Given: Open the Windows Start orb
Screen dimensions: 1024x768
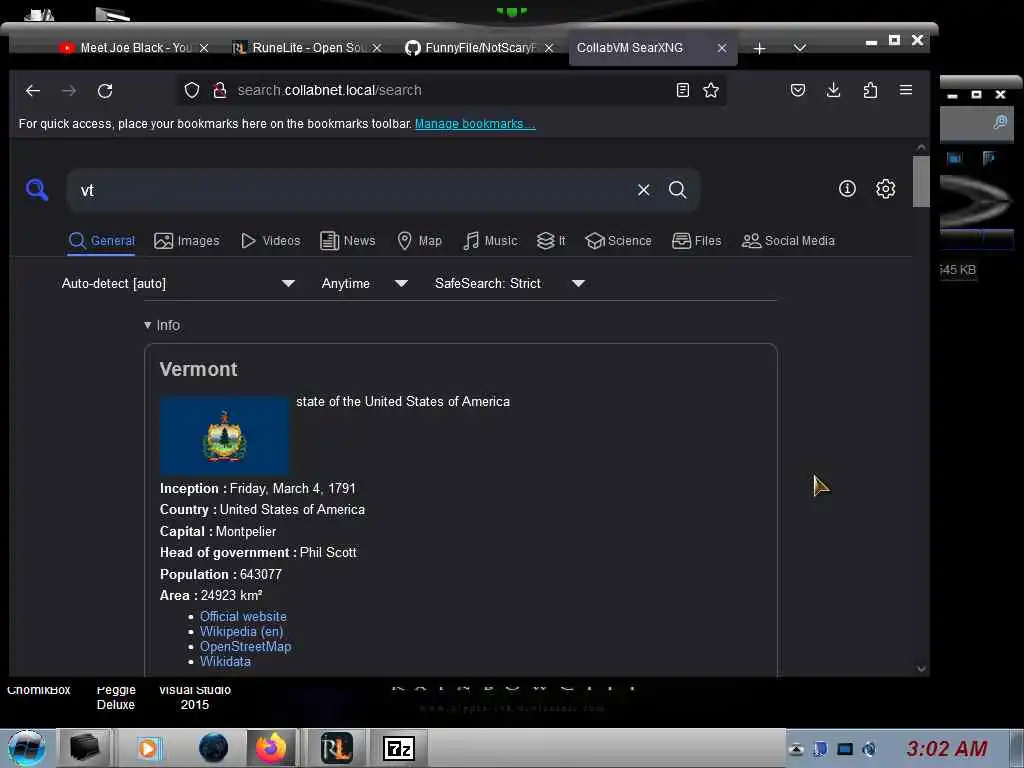Looking at the screenshot, I should (x=27, y=748).
